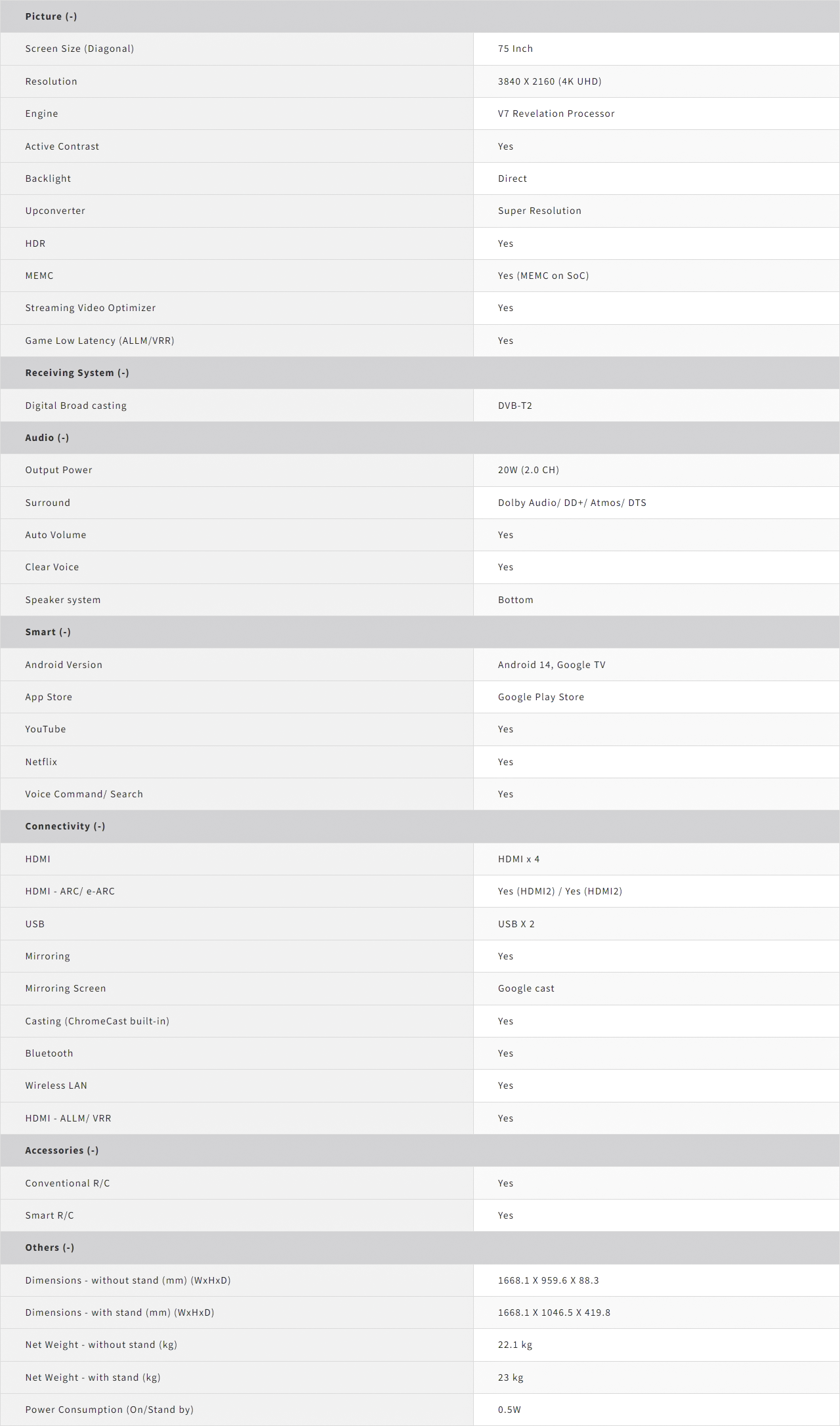Click the Game Low Latency (ALLM/VRR) label

100,341
